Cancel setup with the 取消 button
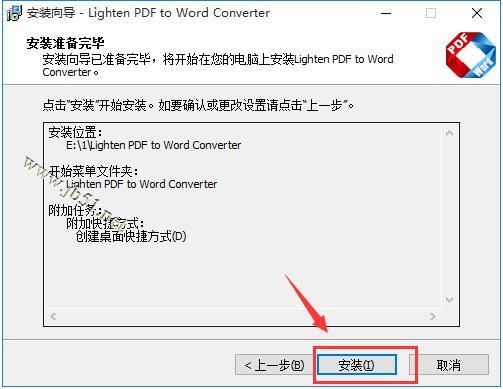The height and width of the screenshot is (389, 503). 449,365
